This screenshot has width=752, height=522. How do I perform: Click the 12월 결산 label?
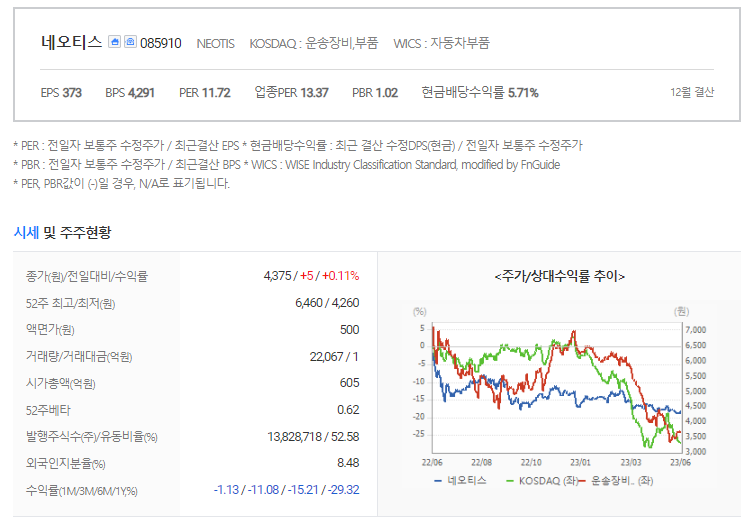(692, 92)
